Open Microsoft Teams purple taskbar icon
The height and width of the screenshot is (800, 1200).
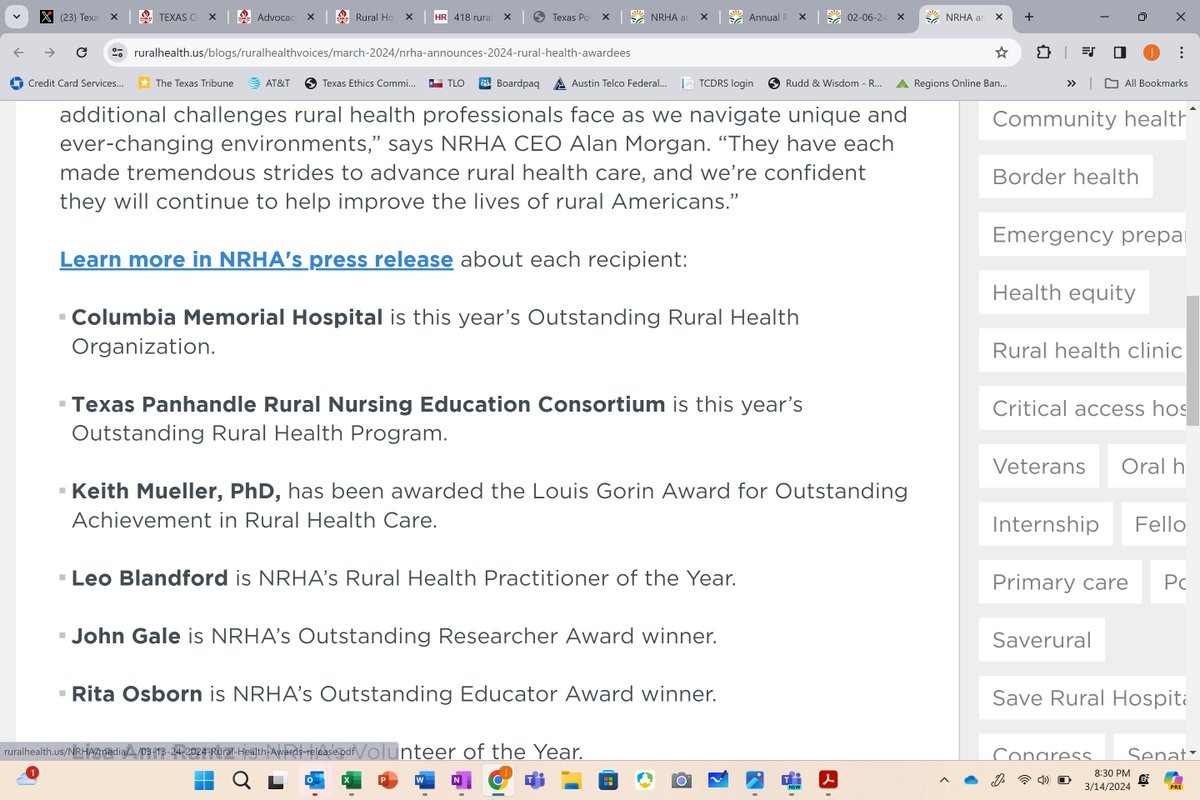tap(533, 780)
